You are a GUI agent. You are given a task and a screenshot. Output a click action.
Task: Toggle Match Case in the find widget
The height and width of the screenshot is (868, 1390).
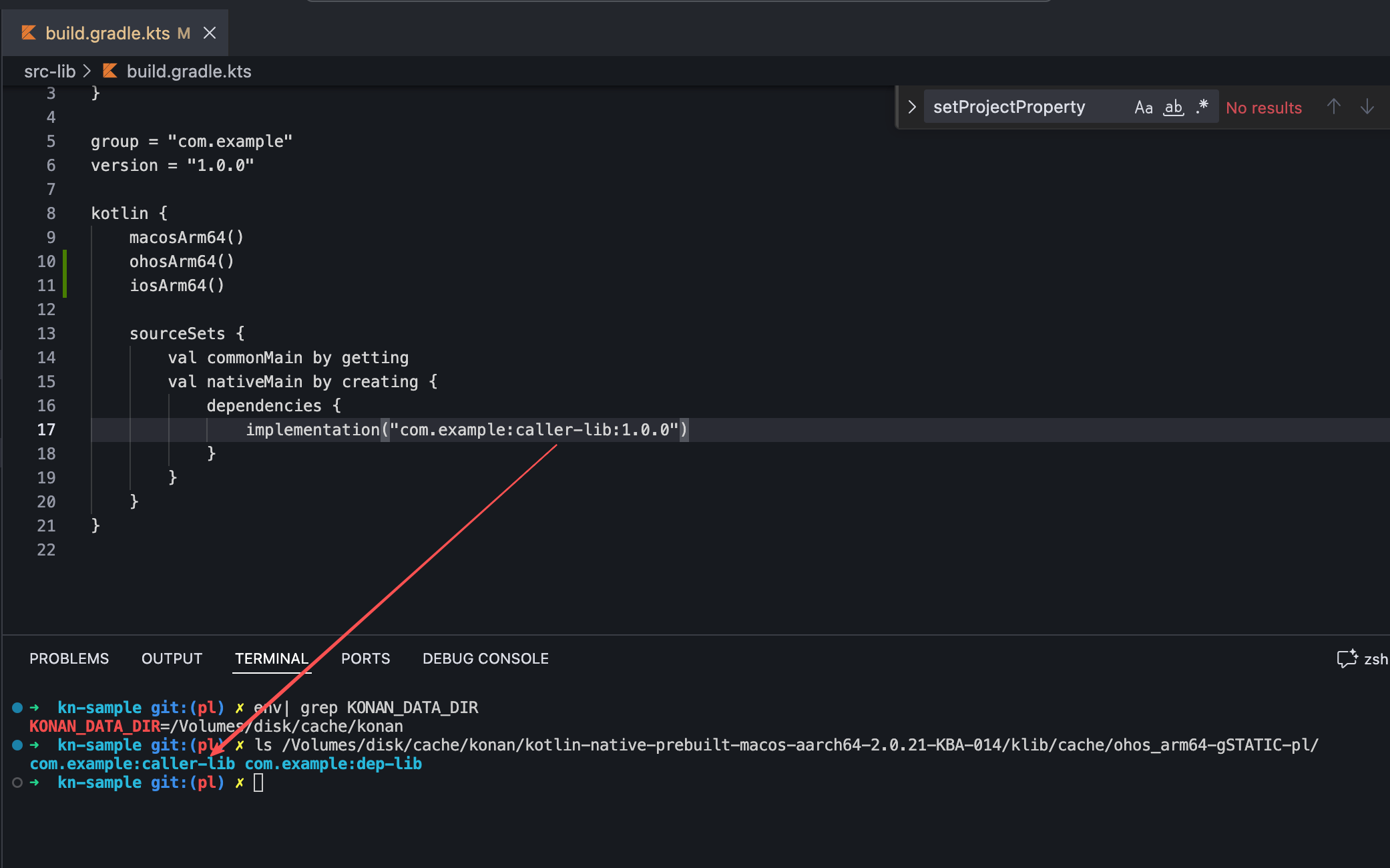click(x=1143, y=107)
